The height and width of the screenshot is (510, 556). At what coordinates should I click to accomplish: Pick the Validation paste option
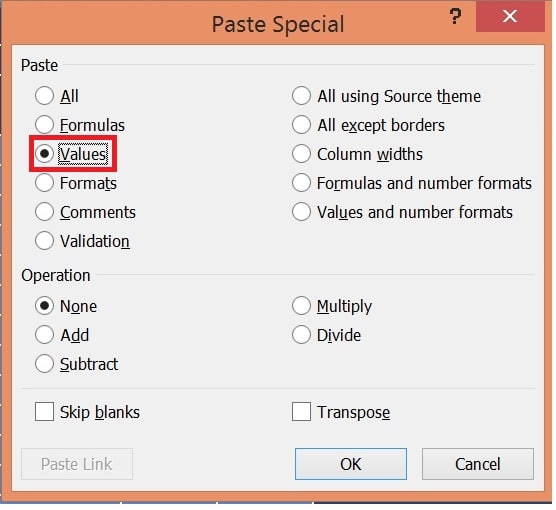tap(44, 241)
